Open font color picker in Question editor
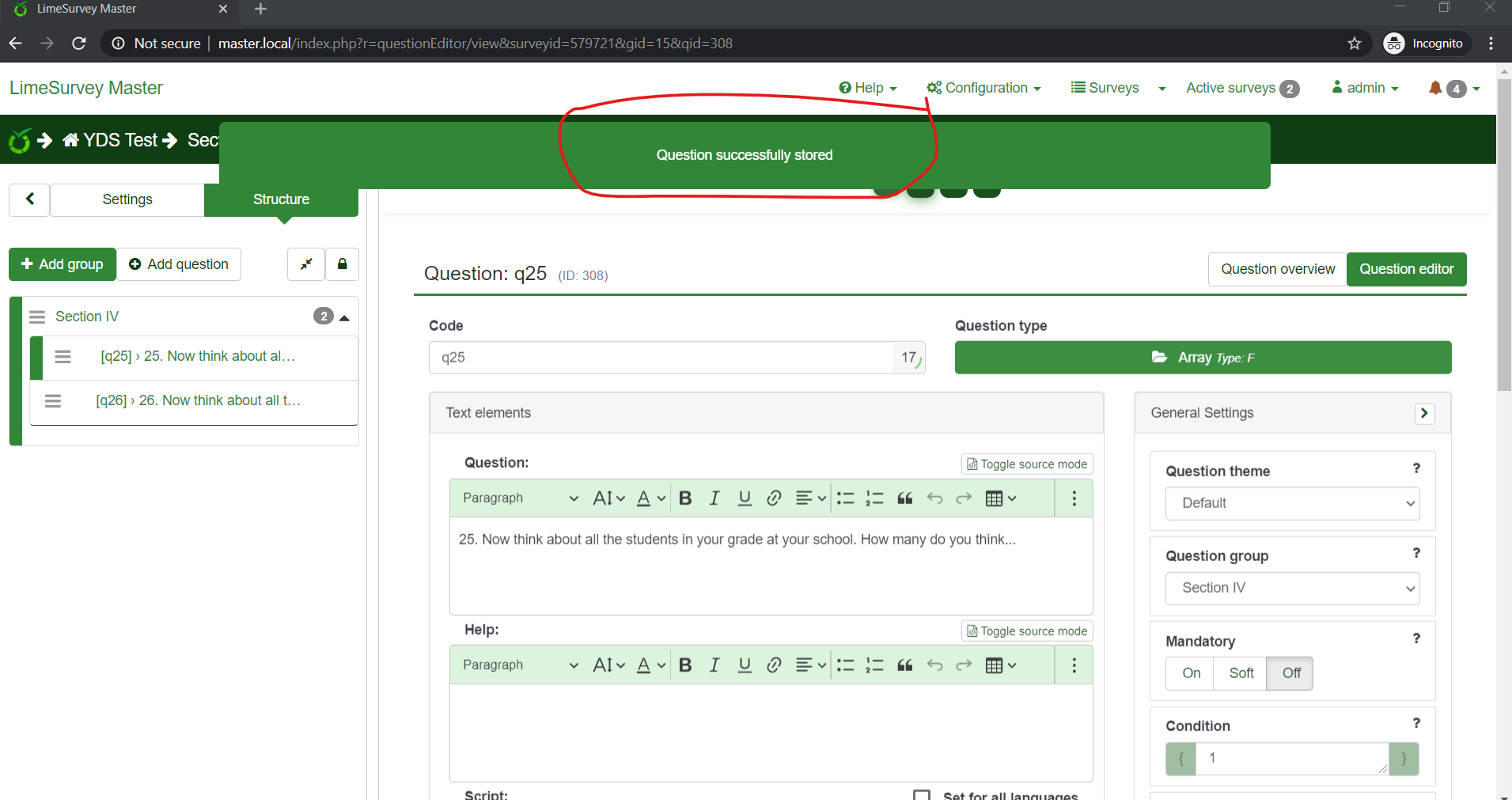 pos(651,498)
